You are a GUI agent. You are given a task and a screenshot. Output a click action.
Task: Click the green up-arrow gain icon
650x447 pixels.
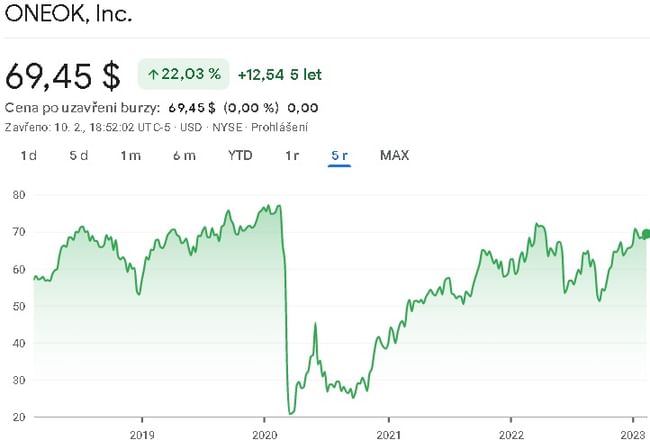click(x=153, y=74)
